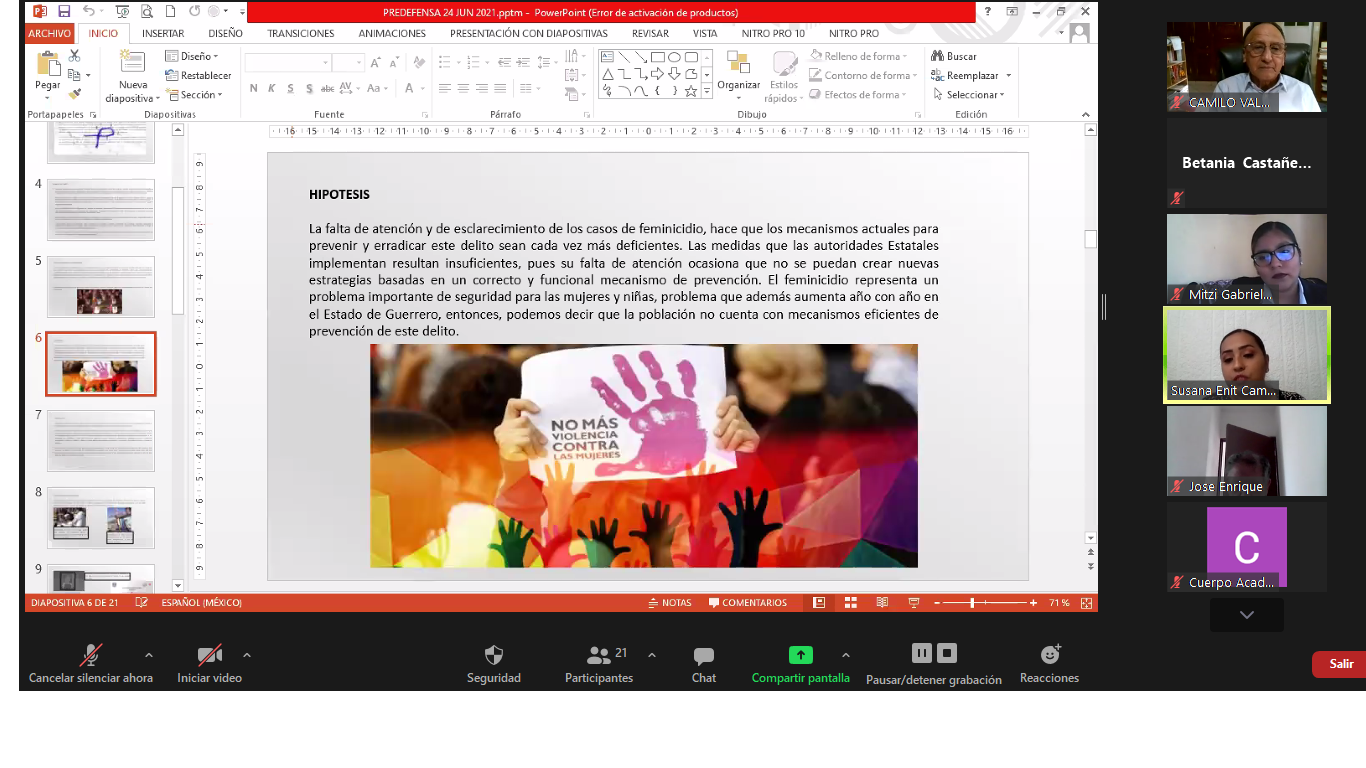Select the text box drawing tool

tap(608, 56)
